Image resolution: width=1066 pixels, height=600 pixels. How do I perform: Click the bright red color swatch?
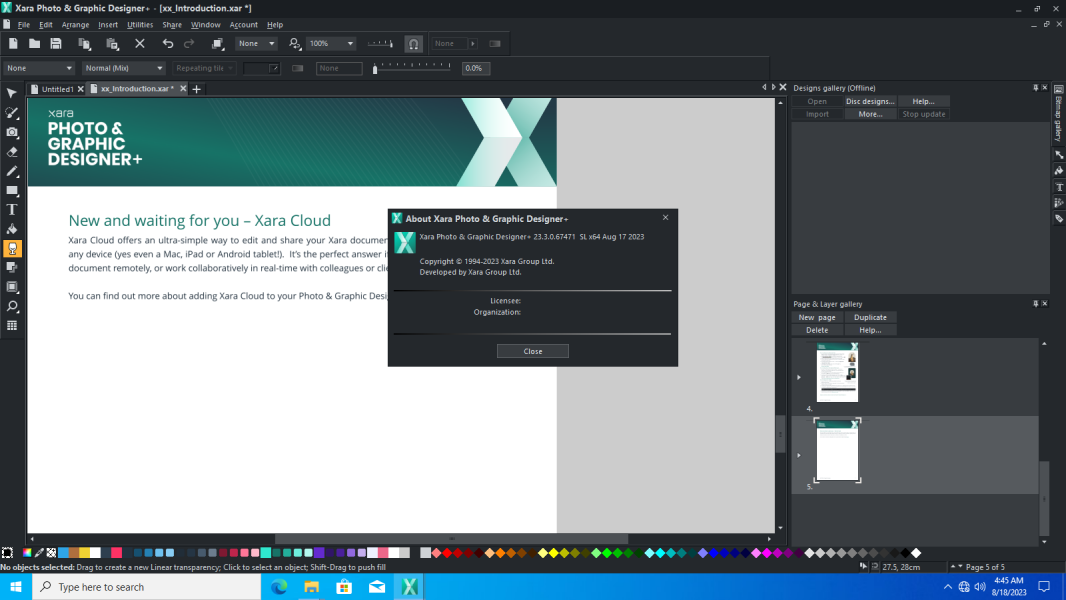click(x=447, y=553)
